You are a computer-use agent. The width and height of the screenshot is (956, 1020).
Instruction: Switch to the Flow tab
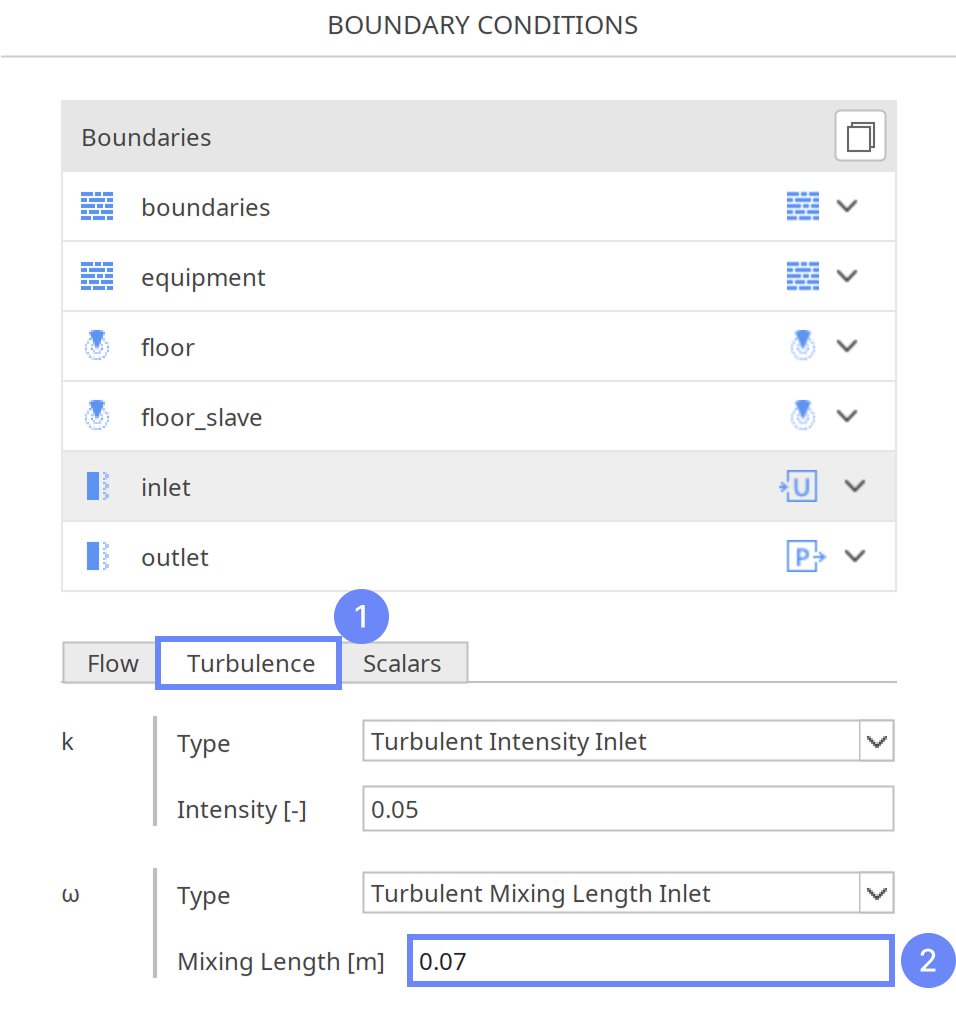112,664
